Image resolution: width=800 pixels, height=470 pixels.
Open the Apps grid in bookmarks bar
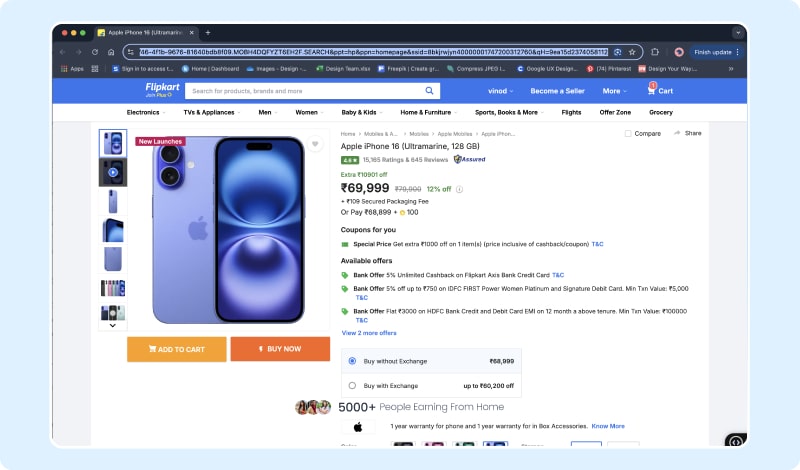(72, 68)
